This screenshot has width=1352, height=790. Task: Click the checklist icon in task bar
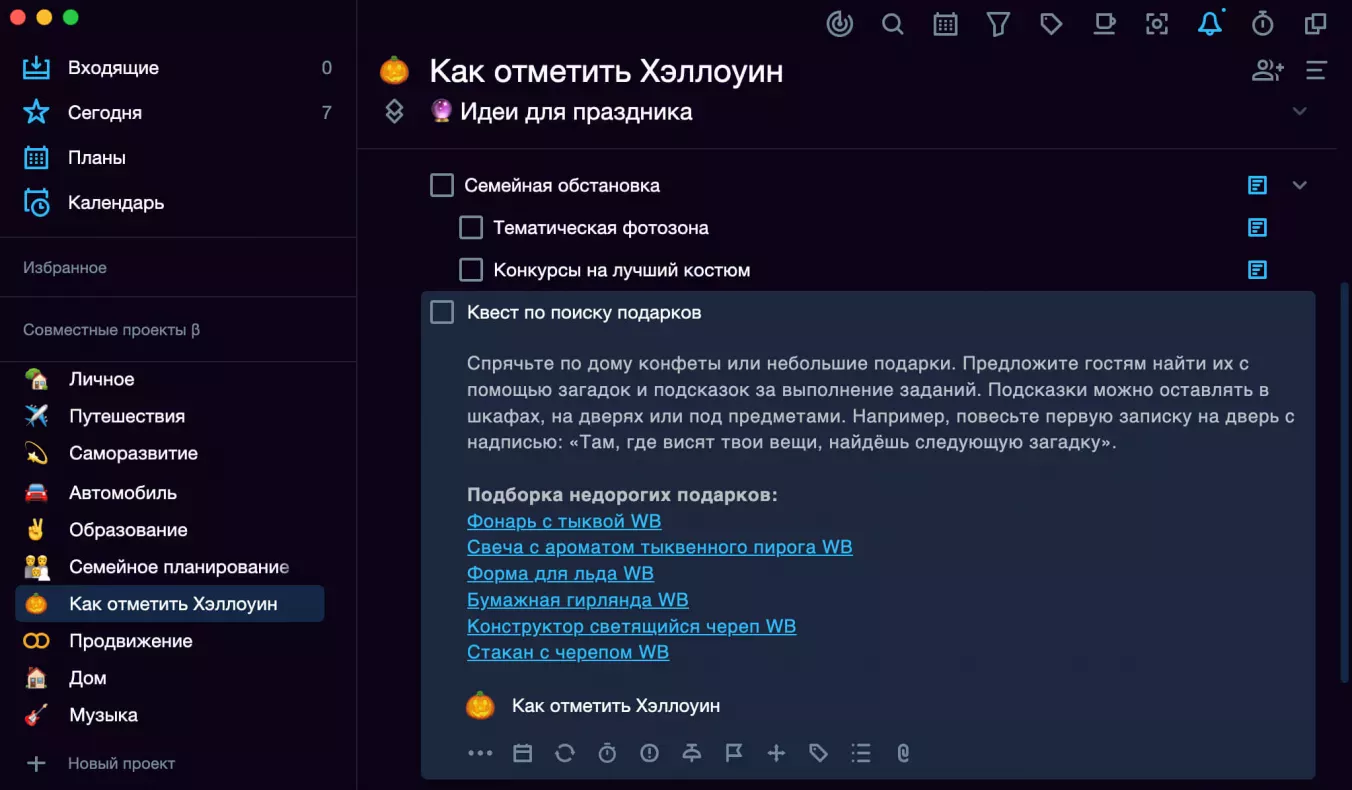point(860,753)
